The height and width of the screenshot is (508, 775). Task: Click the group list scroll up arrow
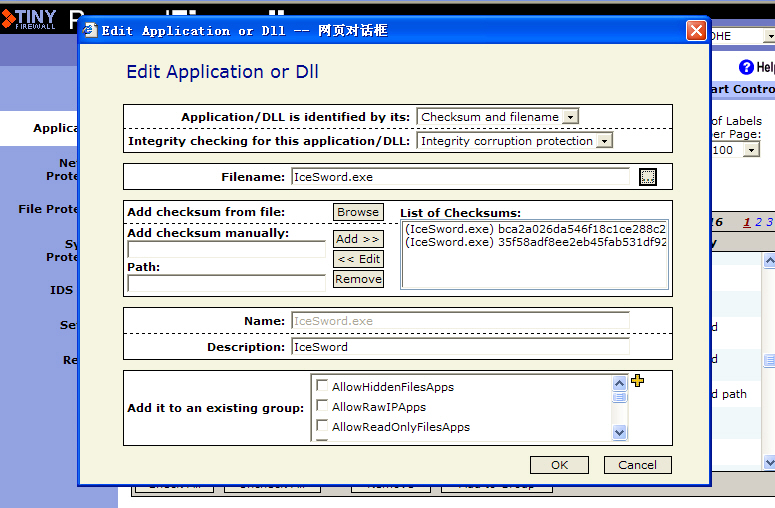(619, 383)
